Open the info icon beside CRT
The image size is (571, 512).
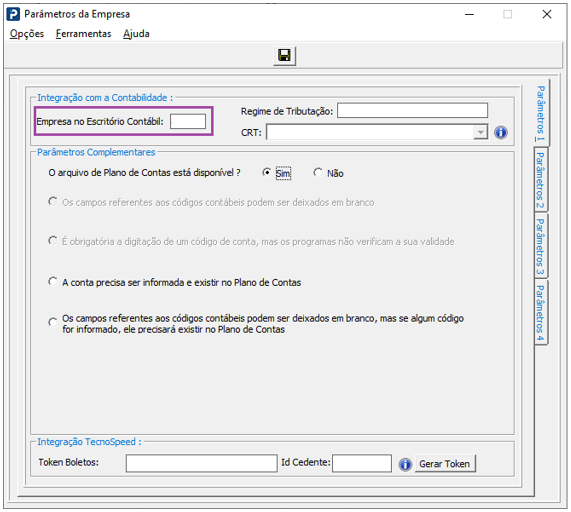(x=501, y=132)
